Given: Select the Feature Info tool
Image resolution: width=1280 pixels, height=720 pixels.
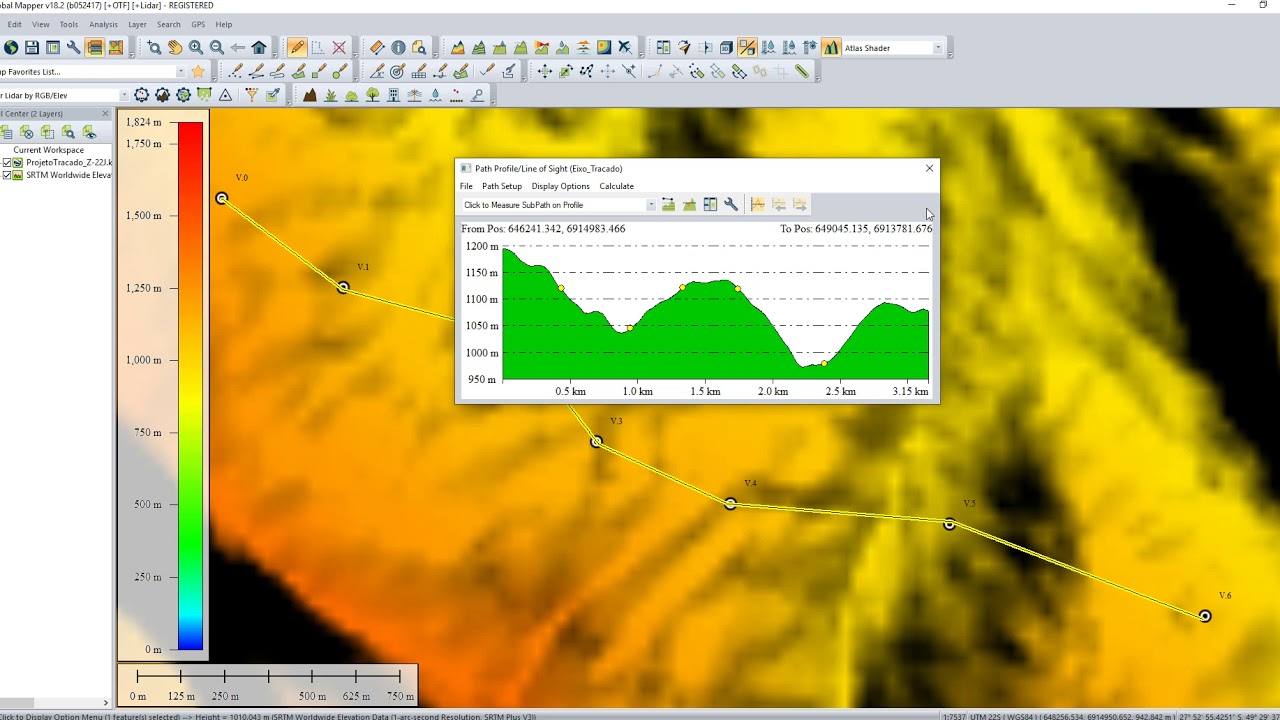Looking at the screenshot, I should tap(398, 47).
